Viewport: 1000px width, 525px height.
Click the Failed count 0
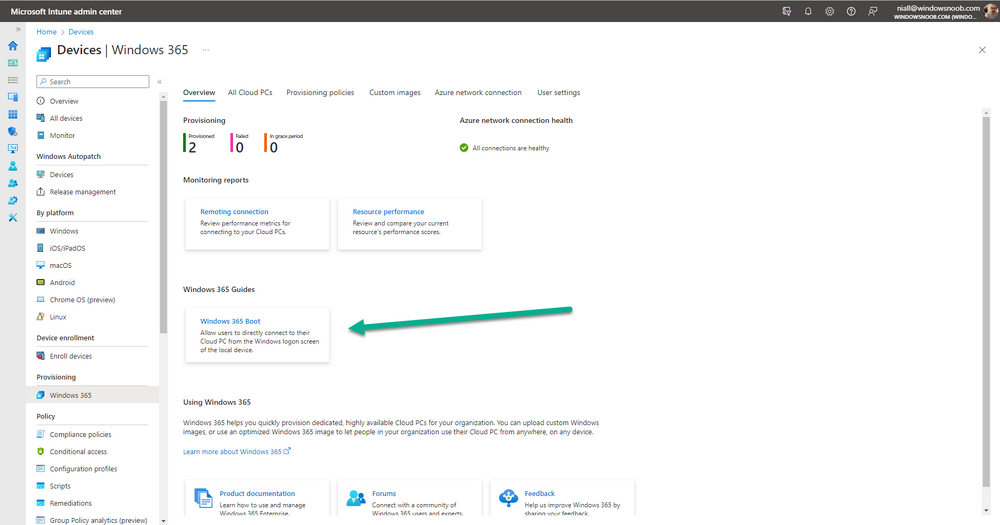pos(240,147)
